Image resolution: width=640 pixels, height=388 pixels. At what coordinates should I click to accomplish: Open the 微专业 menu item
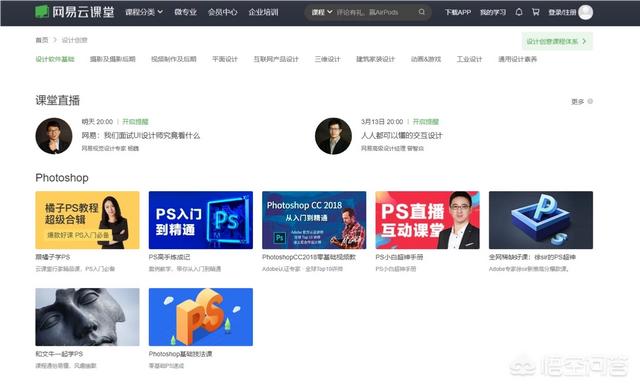(x=186, y=12)
